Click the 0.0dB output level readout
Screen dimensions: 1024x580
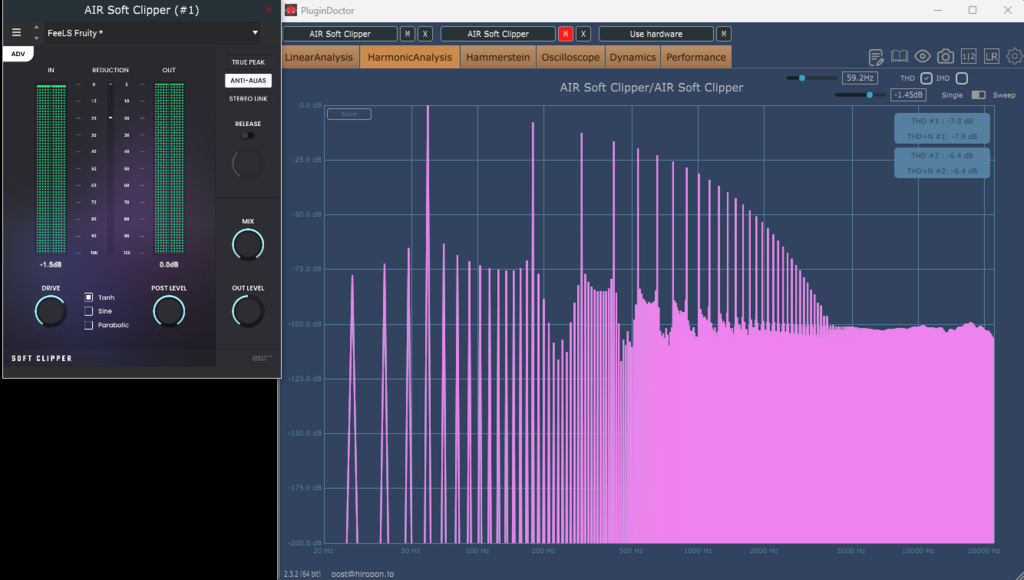pyautogui.click(x=169, y=265)
